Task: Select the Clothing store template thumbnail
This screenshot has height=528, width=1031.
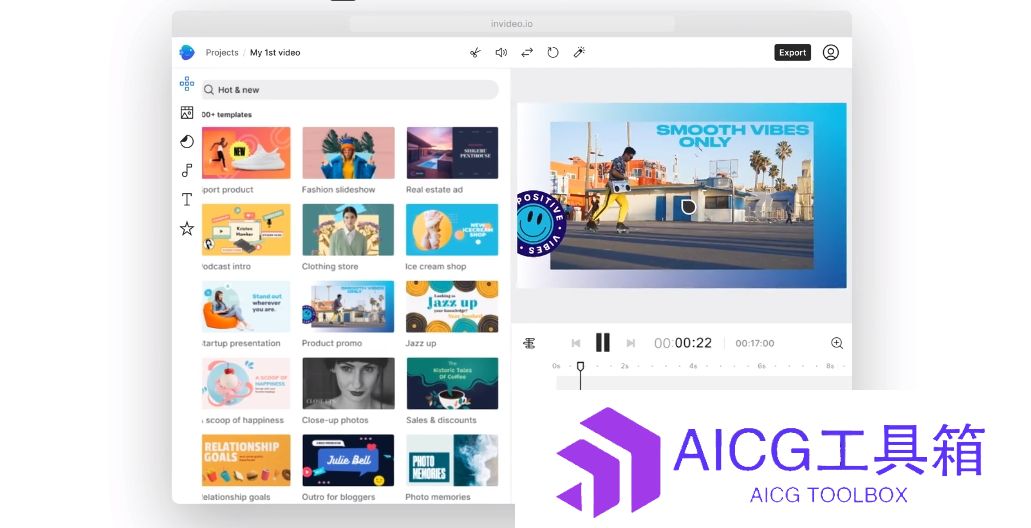Action: coord(348,229)
